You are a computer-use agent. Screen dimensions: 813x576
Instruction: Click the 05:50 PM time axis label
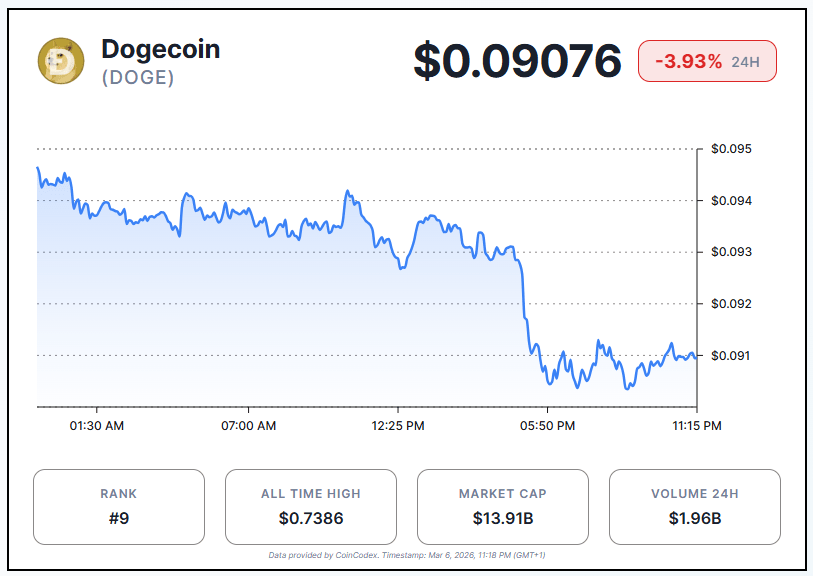(x=547, y=426)
